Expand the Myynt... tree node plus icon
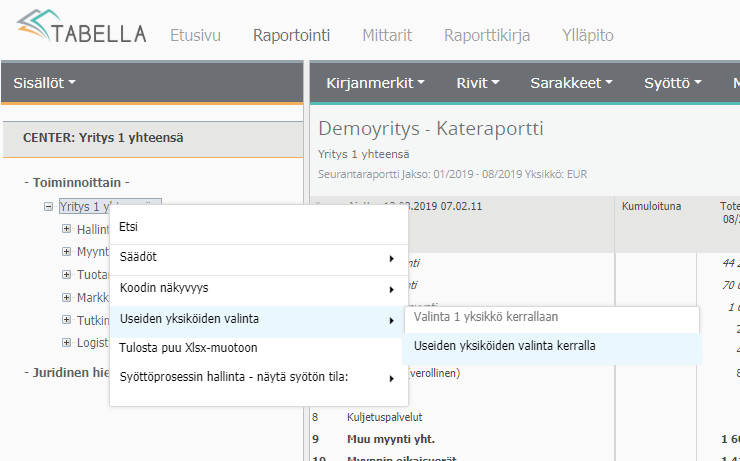 coord(67,252)
